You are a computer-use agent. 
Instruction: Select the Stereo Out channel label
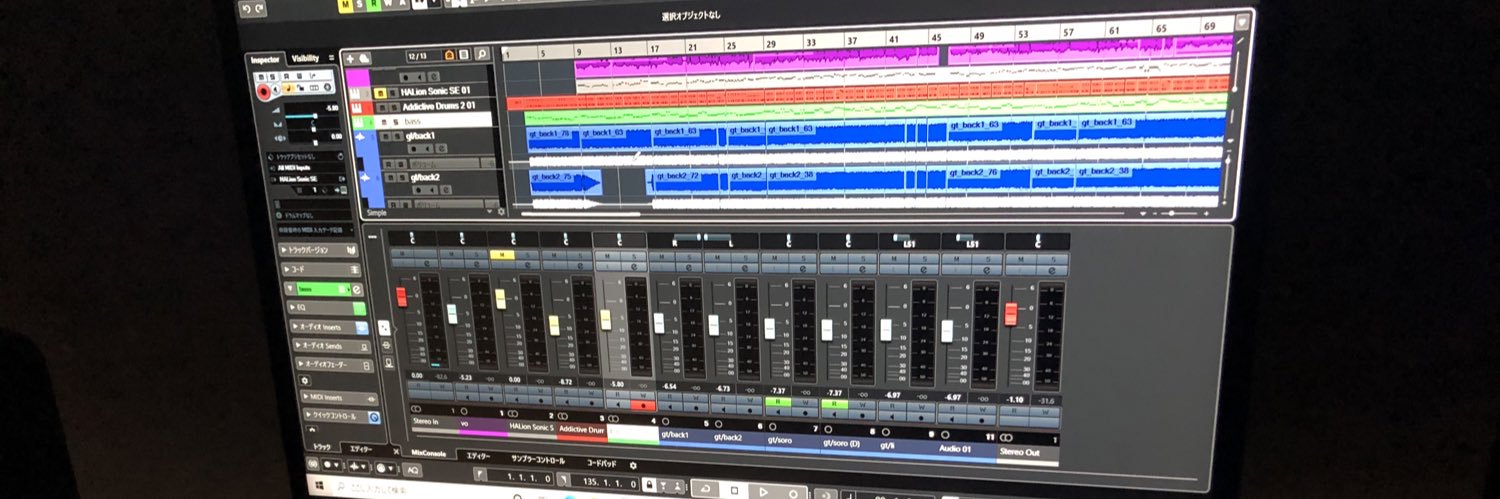click(1028, 452)
